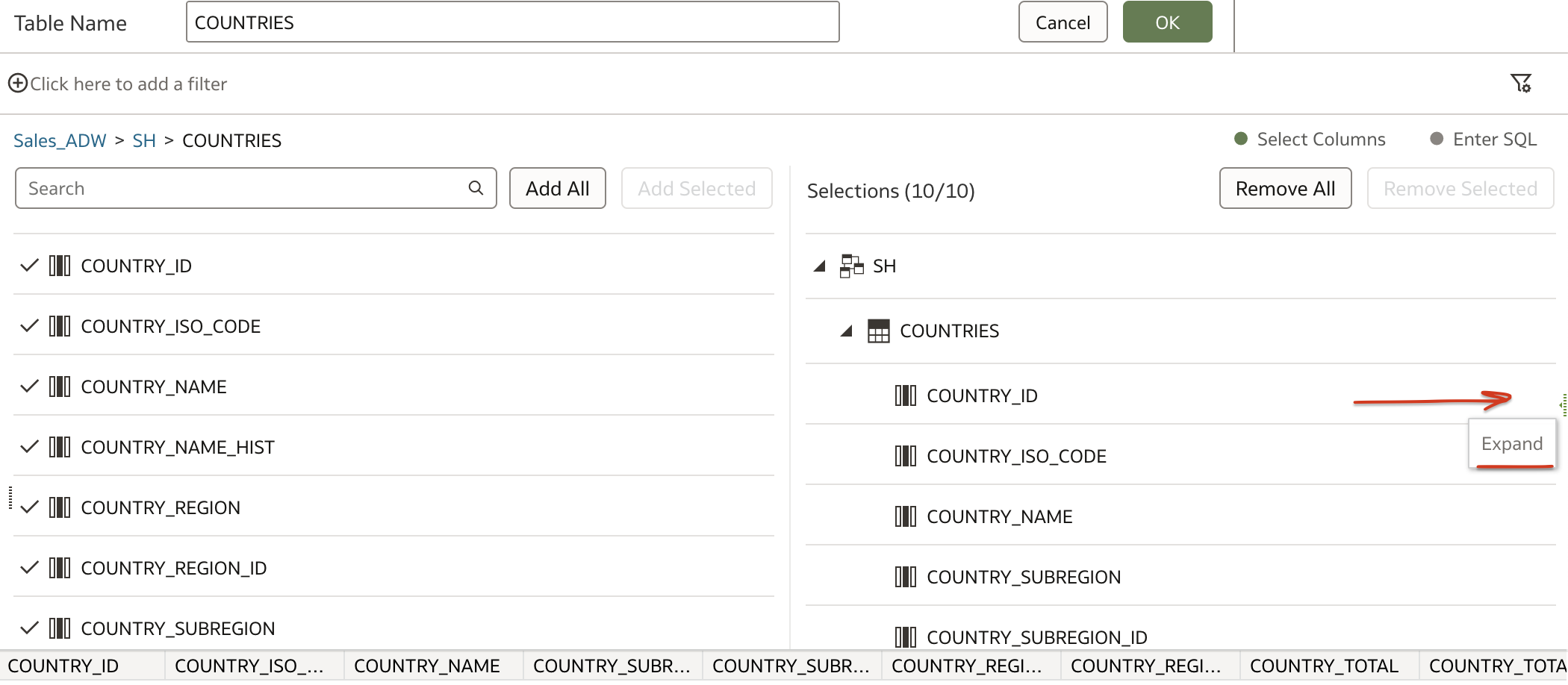Screen dimensions: 1568x685
Task: Click the plus icon to add a filter
Action: (18, 83)
